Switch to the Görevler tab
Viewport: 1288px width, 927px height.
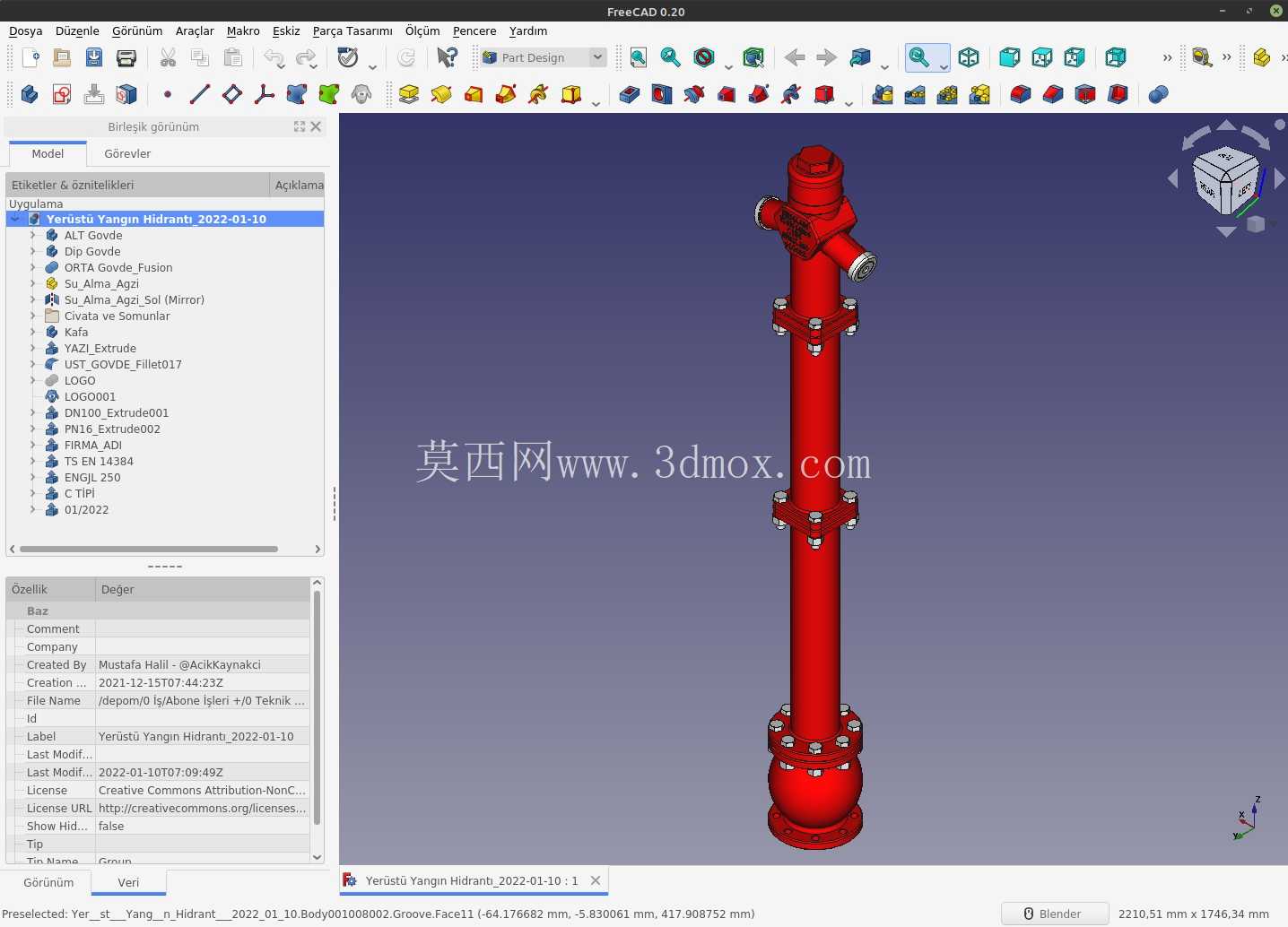[x=127, y=153]
